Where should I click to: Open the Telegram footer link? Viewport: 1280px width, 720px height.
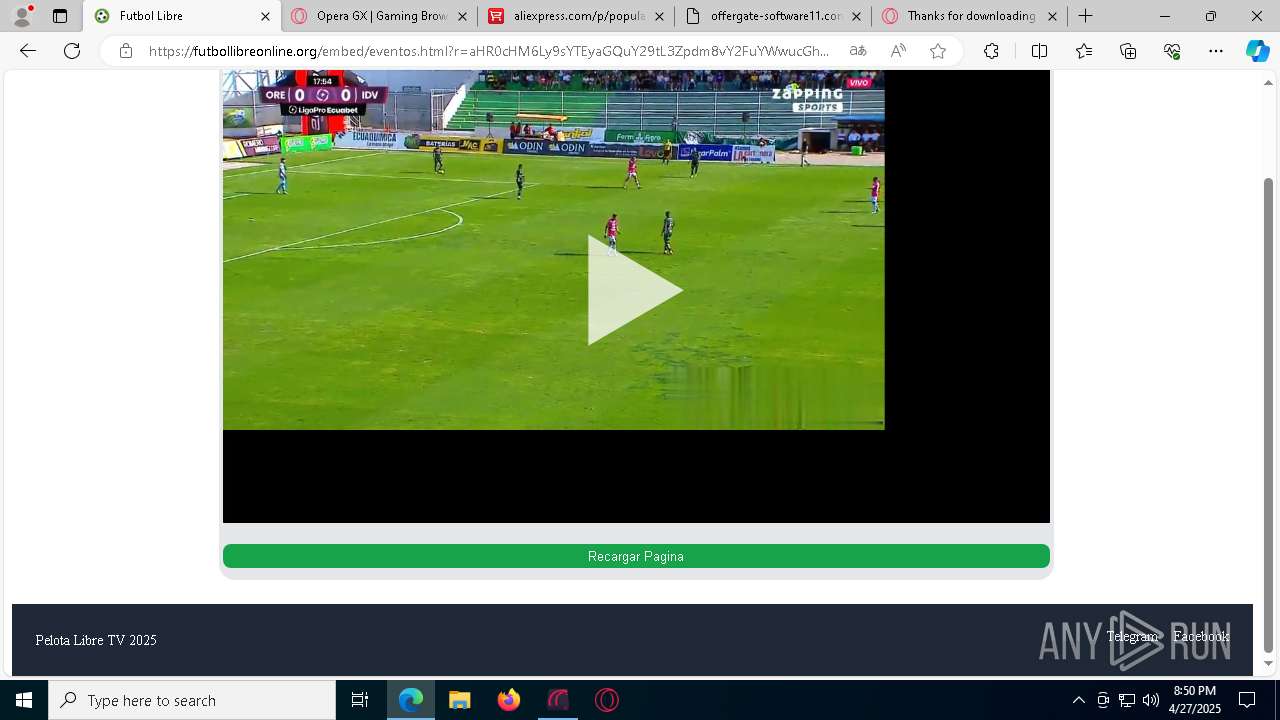tap(1132, 637)
